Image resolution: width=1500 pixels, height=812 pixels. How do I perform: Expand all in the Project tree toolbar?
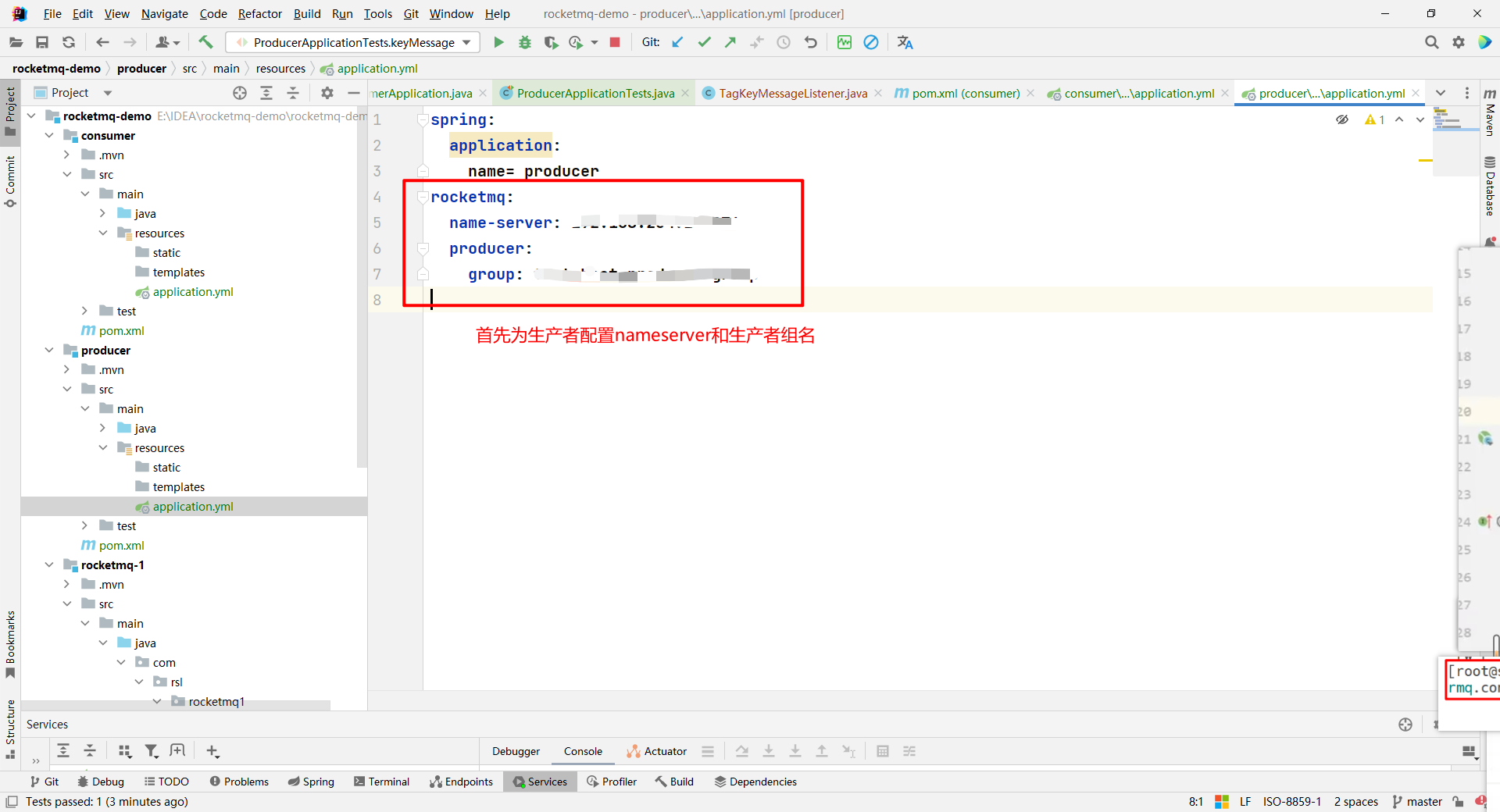[x=266, y=93]
